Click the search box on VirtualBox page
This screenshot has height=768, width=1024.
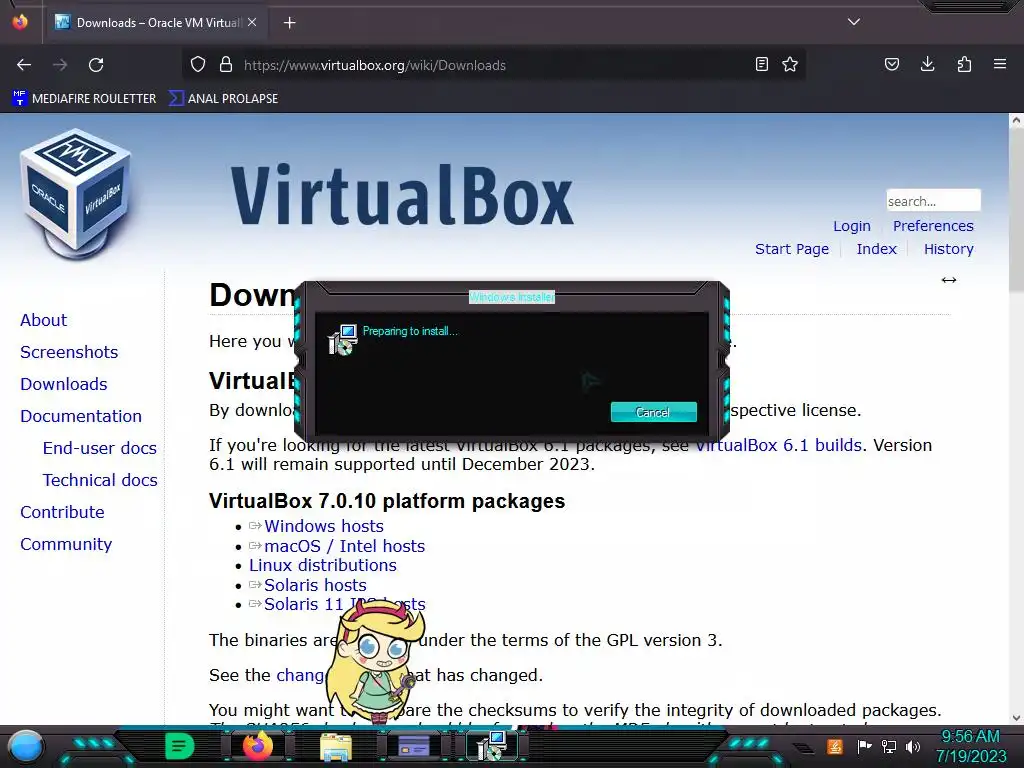click(x=933, y=200)
